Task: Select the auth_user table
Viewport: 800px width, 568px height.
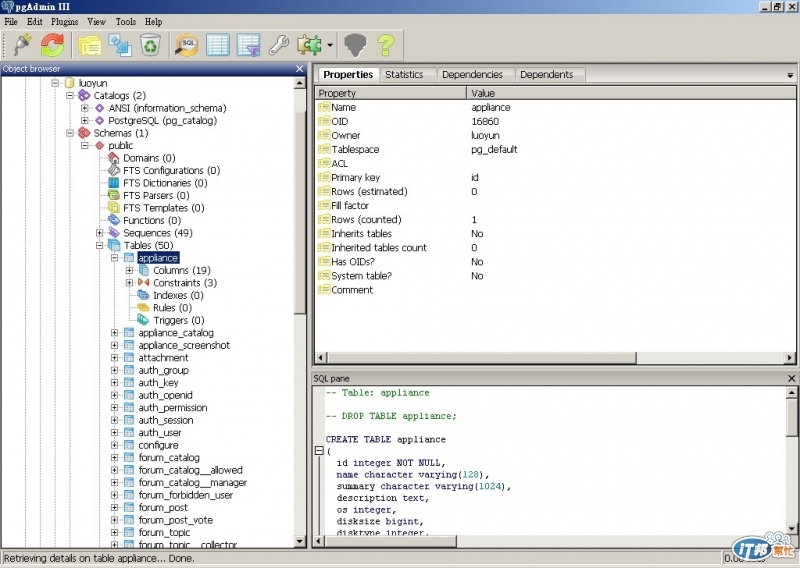Action: pyautogui.click(x=160, y=433)
